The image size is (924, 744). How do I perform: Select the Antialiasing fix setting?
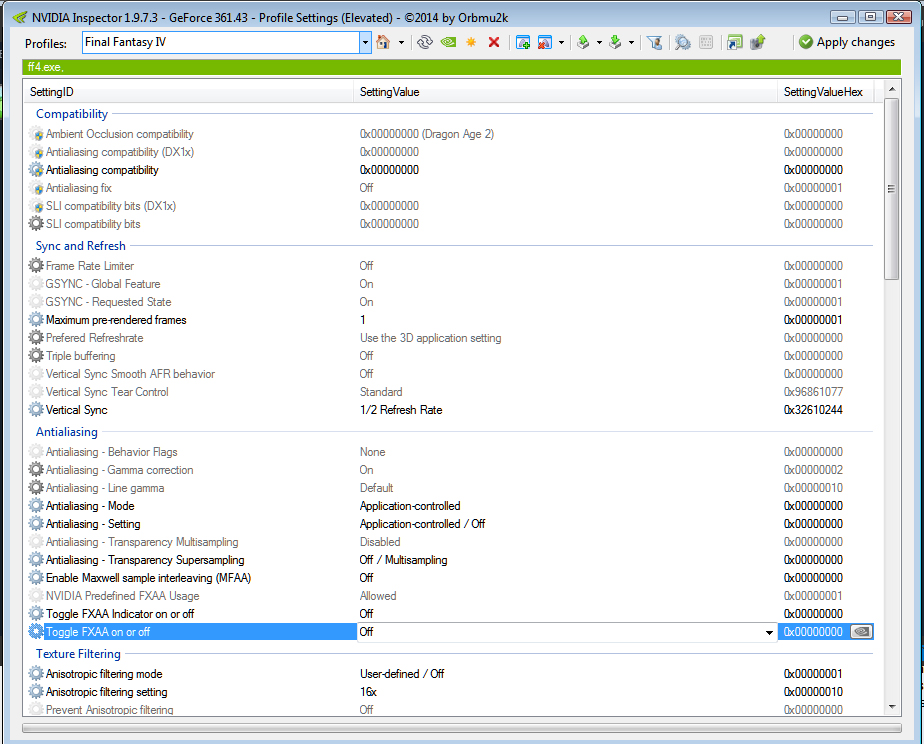pos(450,188)
